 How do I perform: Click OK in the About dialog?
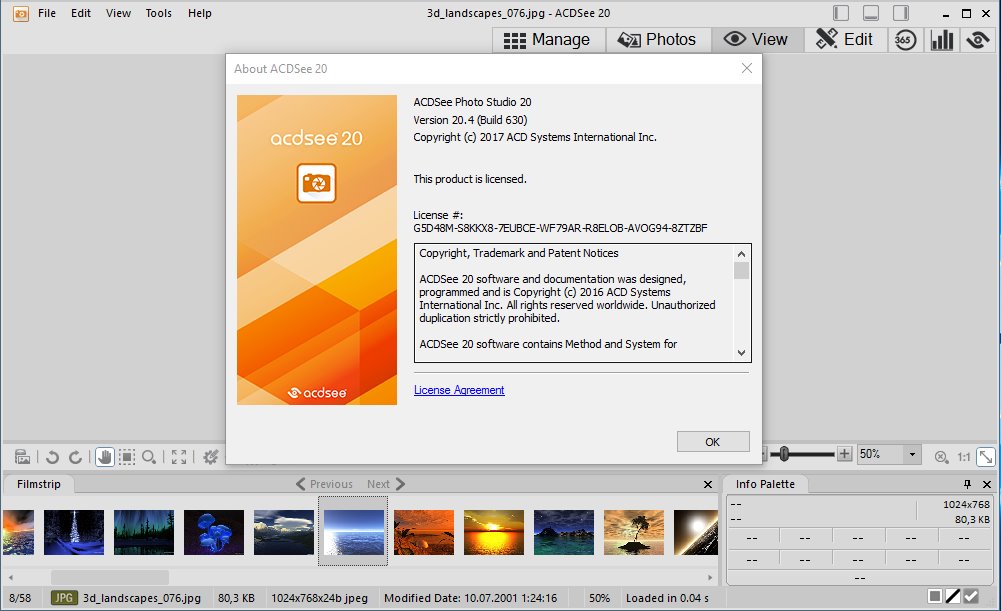(713, 442)
